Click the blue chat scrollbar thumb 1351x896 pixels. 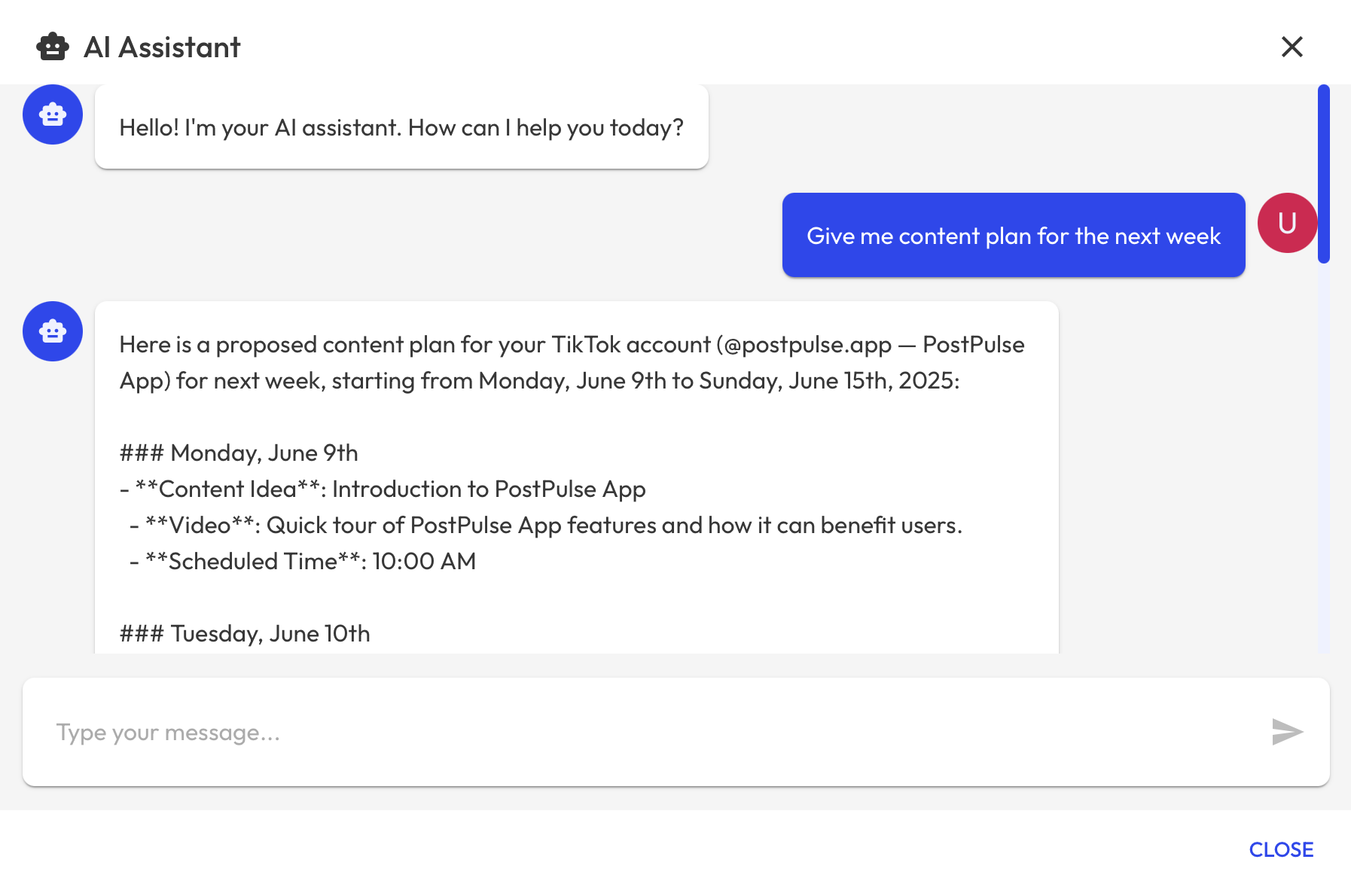point(1323,173)
